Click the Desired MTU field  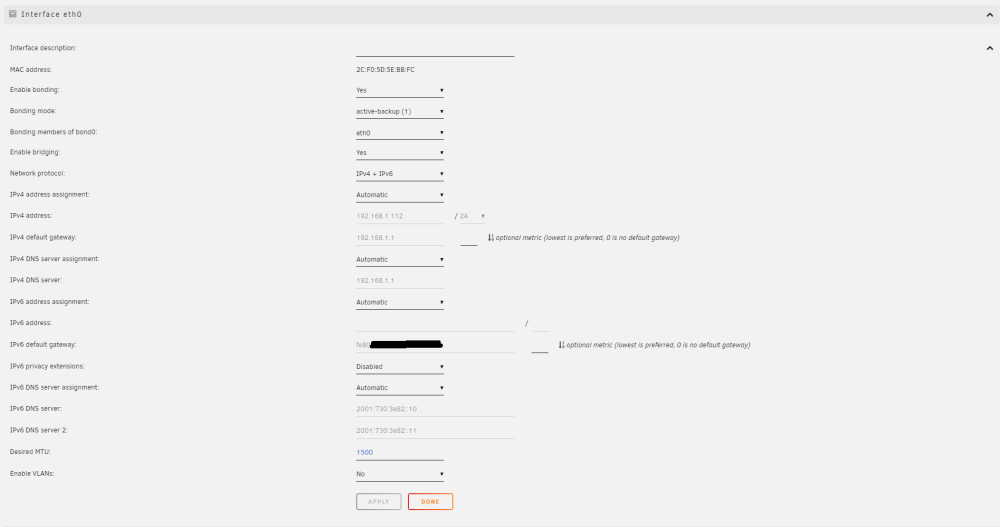(x=400, y=452)
